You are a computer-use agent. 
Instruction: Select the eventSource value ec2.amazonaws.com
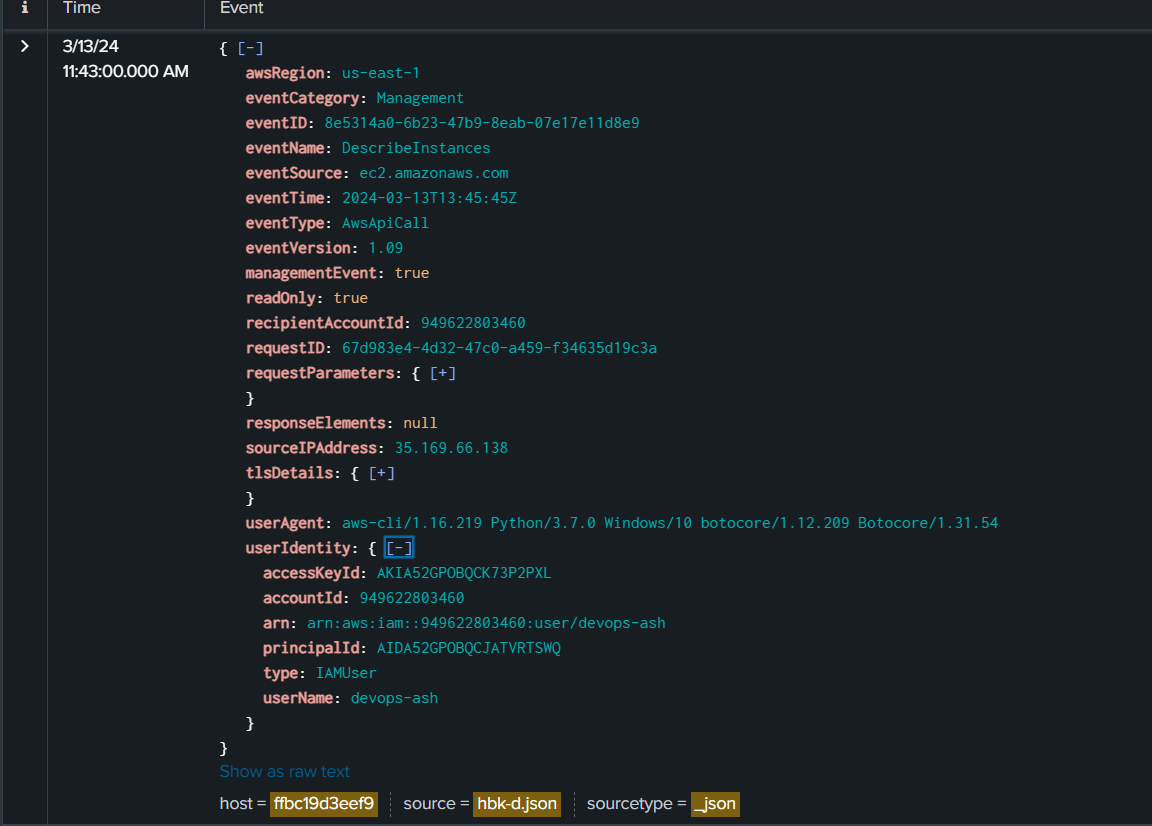434,173
